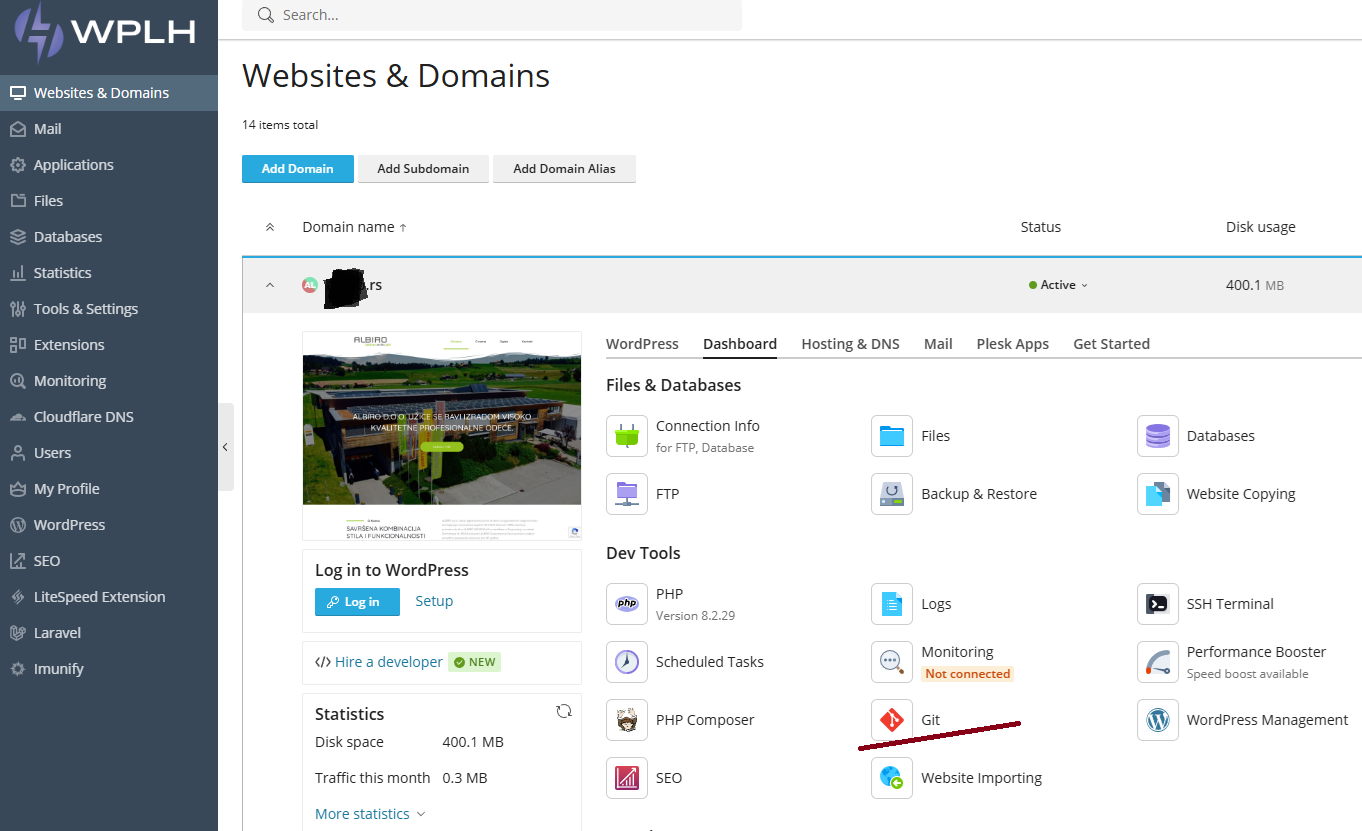
Task: Open Databases in the sidebar
Action: tap(109, 237)
